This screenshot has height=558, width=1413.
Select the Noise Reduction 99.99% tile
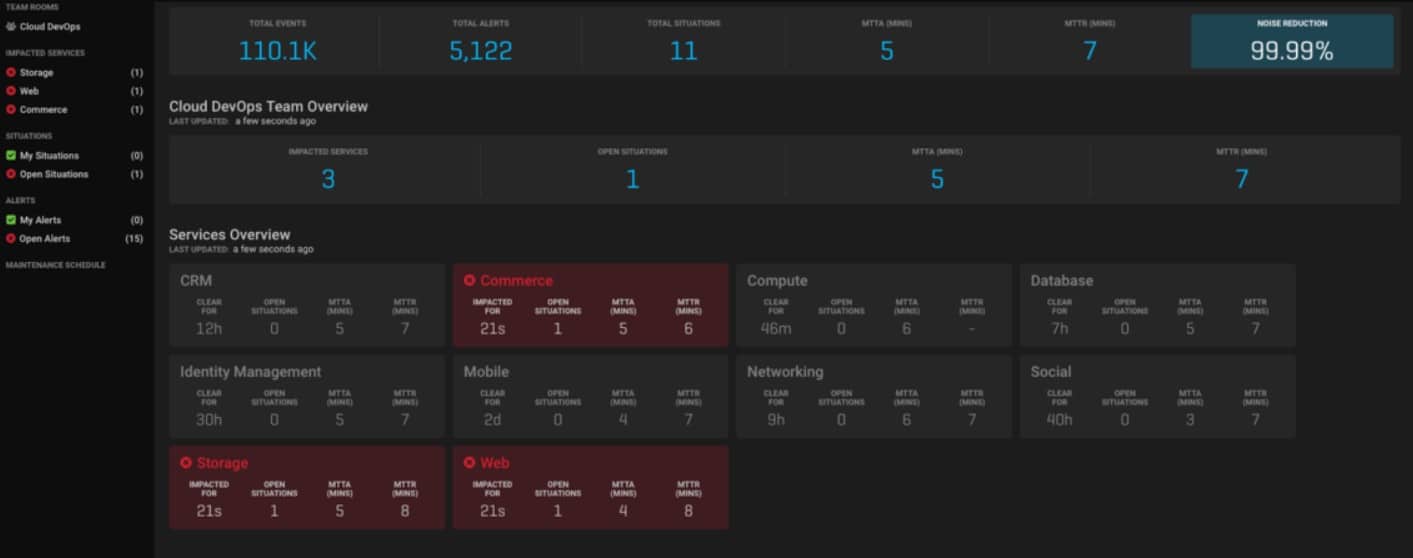click(1292, 41)
